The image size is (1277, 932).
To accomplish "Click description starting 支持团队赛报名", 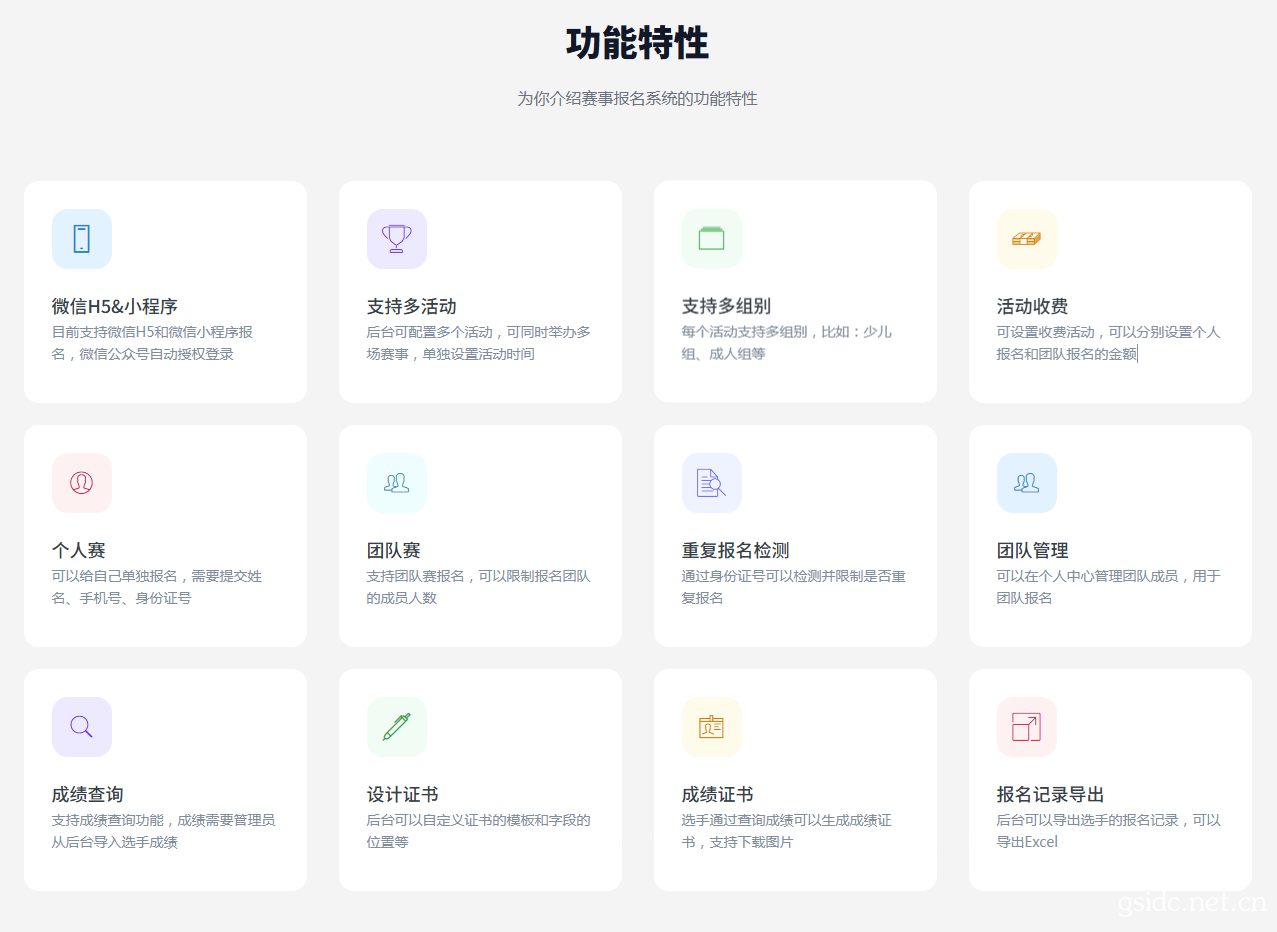I will click(x=479, y=587).
